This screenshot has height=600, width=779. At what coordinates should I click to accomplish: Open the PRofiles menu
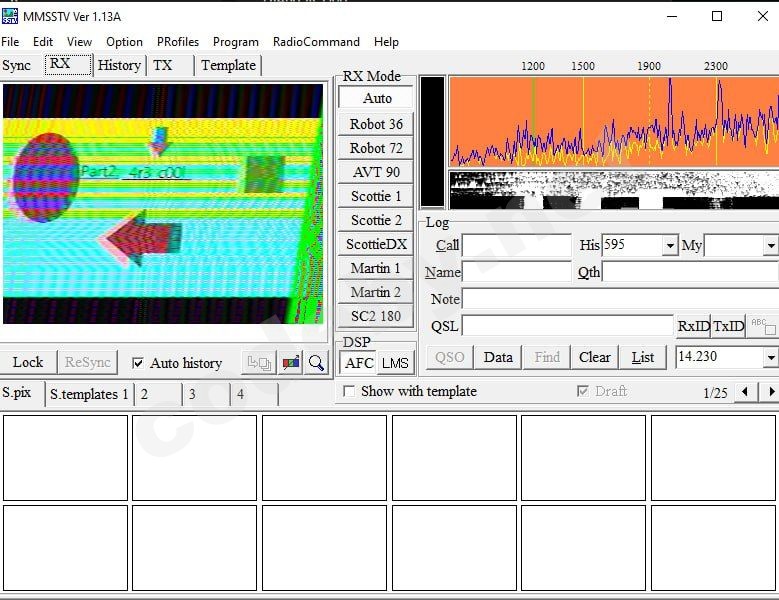[178, 42]
